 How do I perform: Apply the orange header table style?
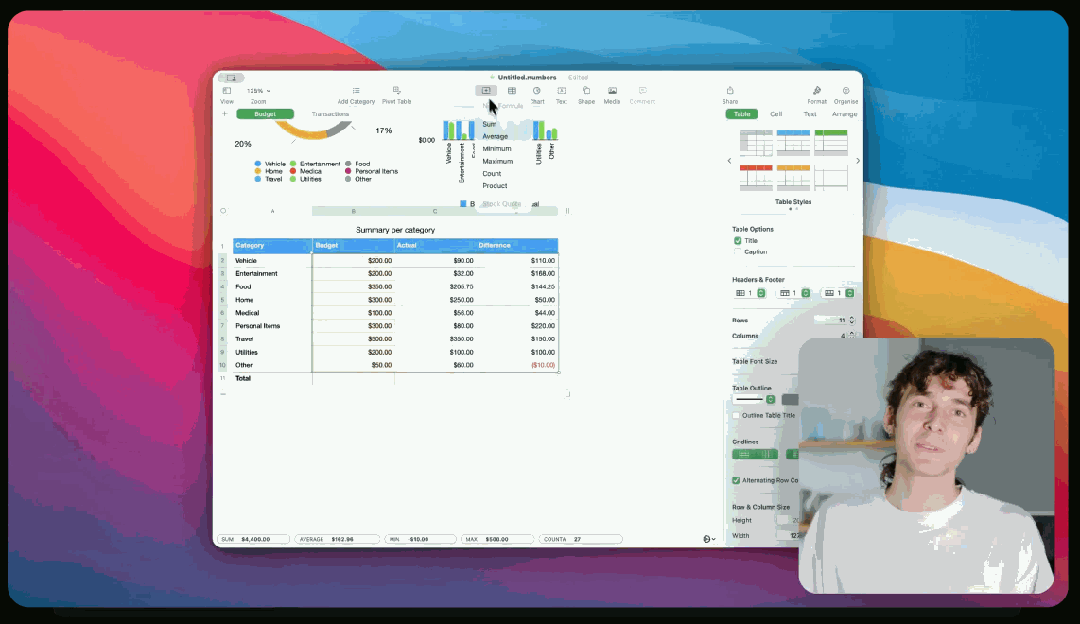(x=793, y=178)
